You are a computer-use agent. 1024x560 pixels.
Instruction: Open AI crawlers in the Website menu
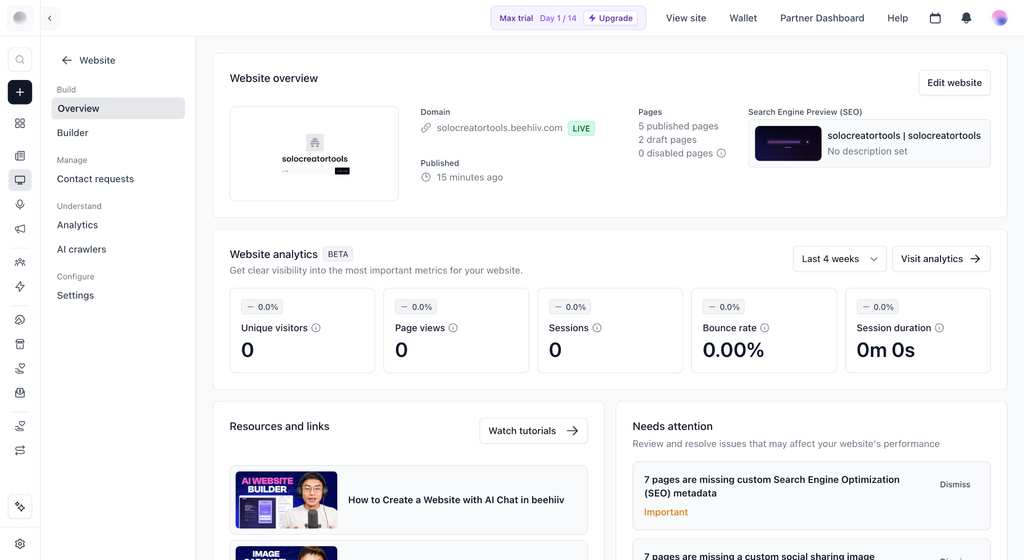82,249
